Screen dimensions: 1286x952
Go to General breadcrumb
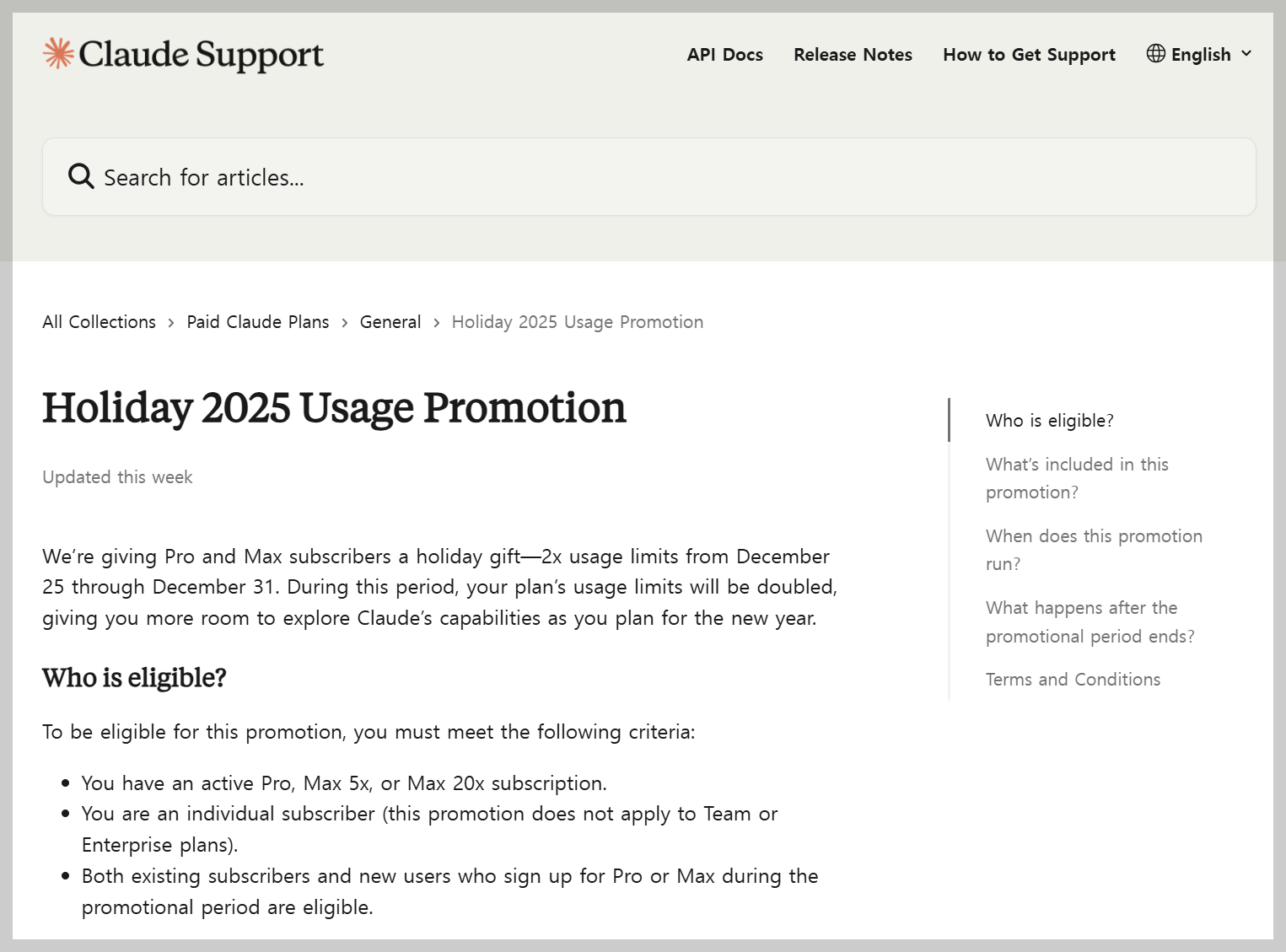(390, 322)
